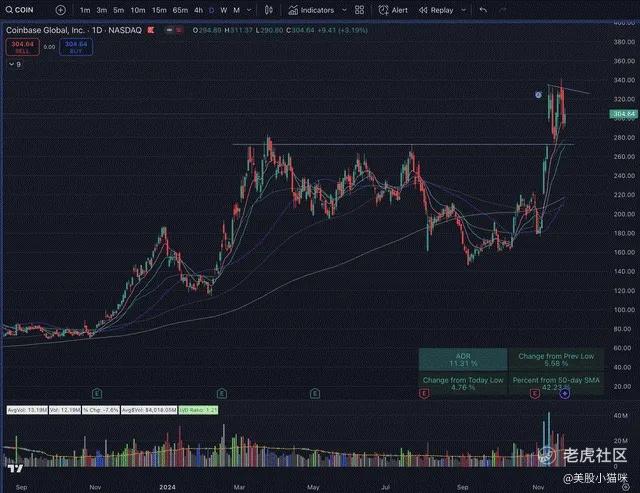This screenshot has width=640, height=493.
Task: Click the ADR 11.31% table cell
Action: click(463, 360)
